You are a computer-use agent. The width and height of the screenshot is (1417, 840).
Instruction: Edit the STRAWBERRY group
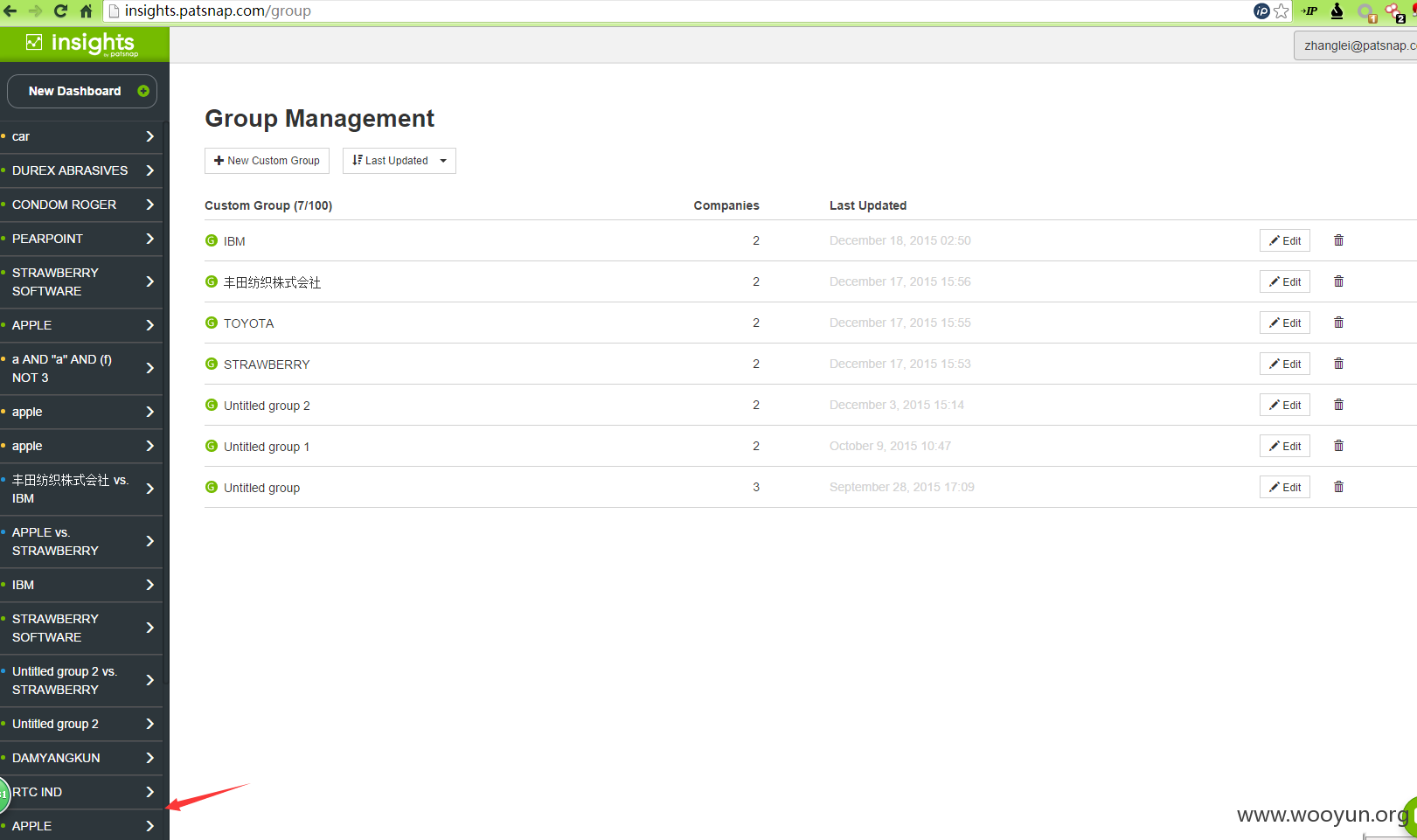tap(1285, 364)
